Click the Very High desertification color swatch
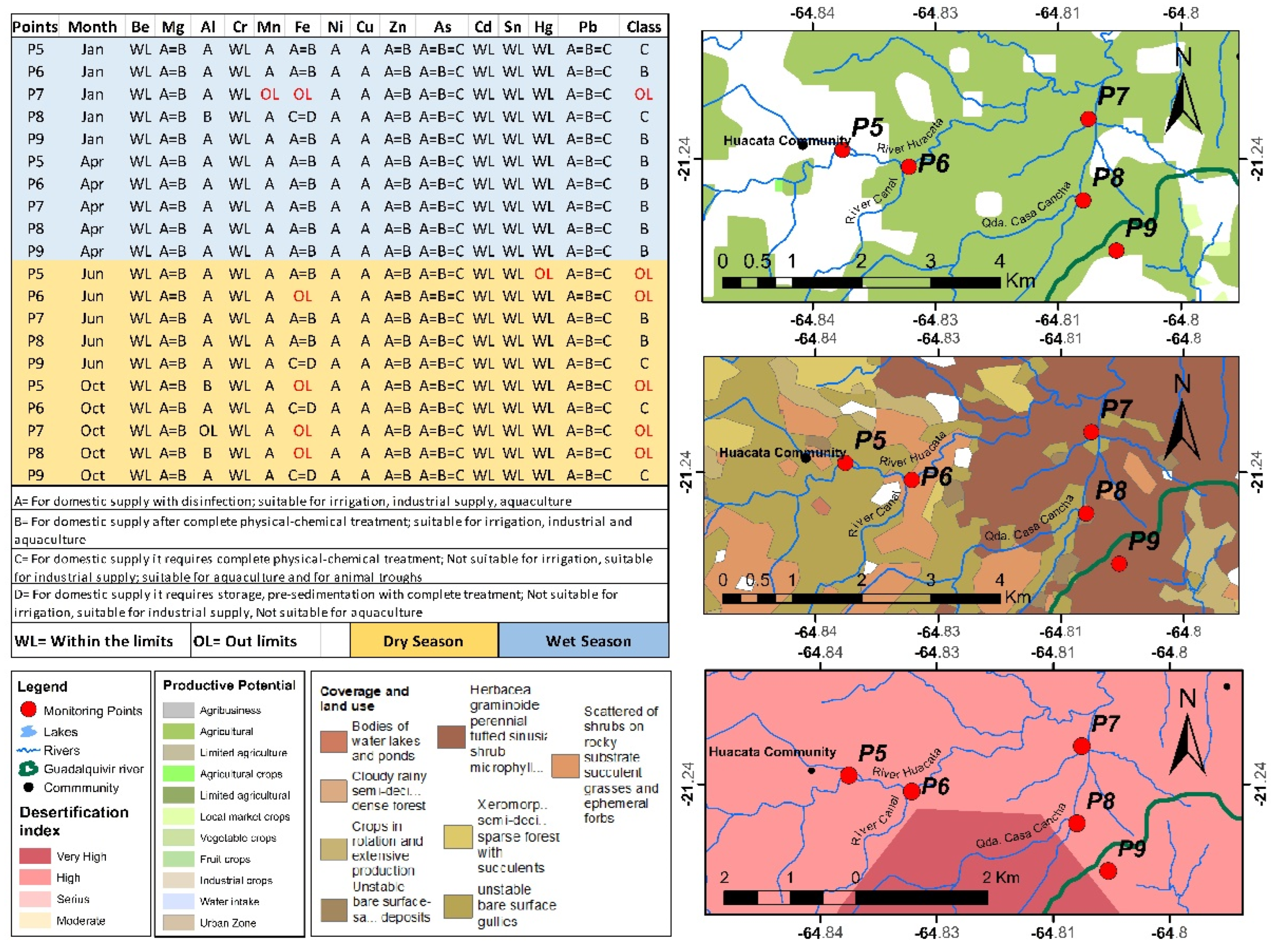The image size is (1280, 952). (x=35, y=856)
